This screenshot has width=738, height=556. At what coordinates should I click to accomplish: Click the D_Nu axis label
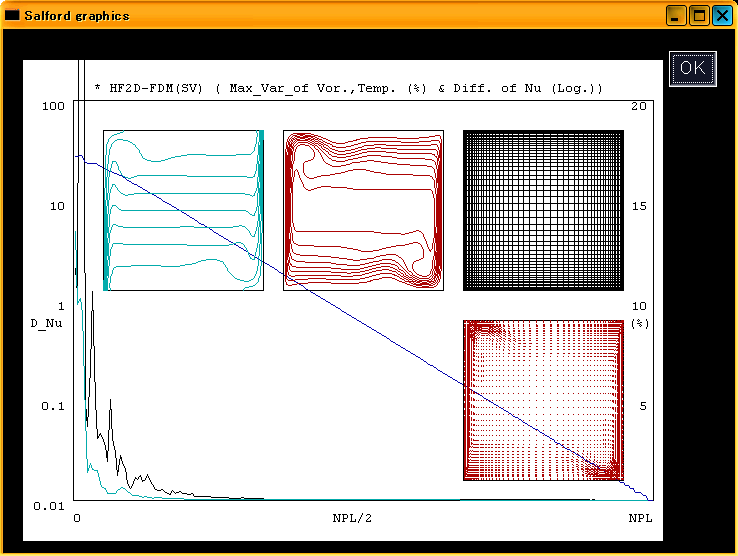tap(47, 323)
